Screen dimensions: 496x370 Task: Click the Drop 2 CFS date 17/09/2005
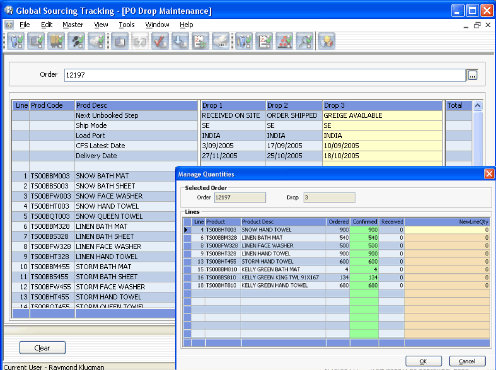tap(294, 145)
